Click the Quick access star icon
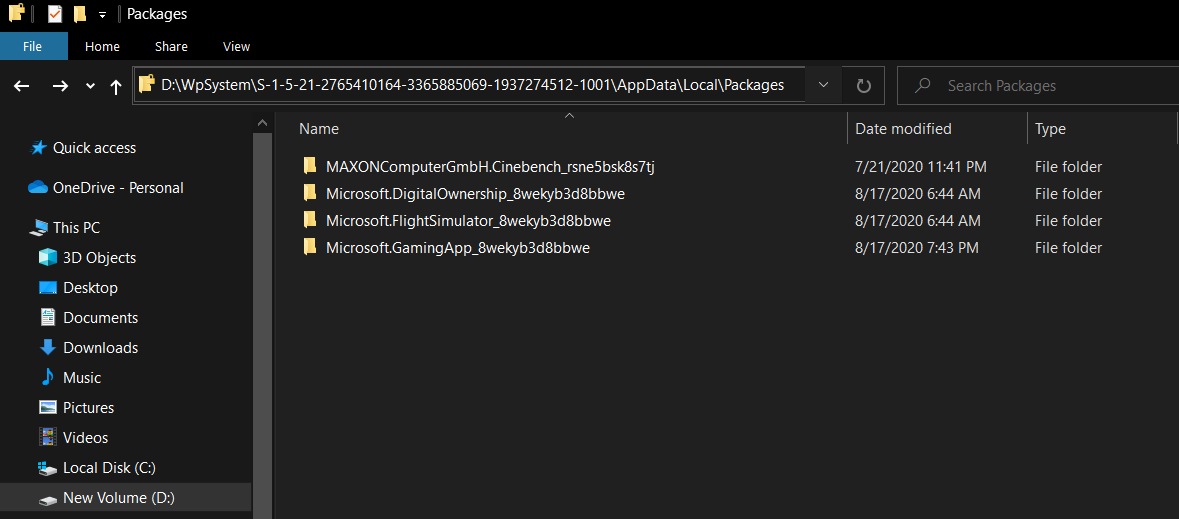This screenshot has width=1179, height=519. [38, 147]
